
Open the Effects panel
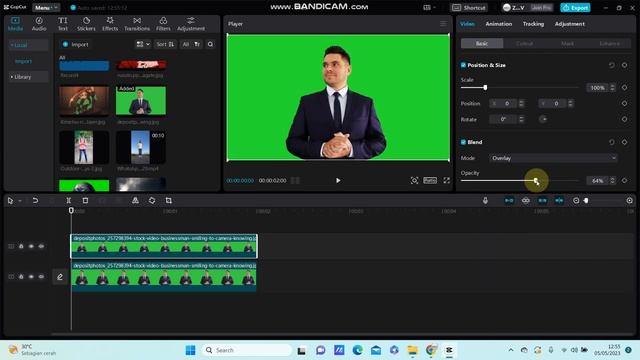tap(110, 24)
